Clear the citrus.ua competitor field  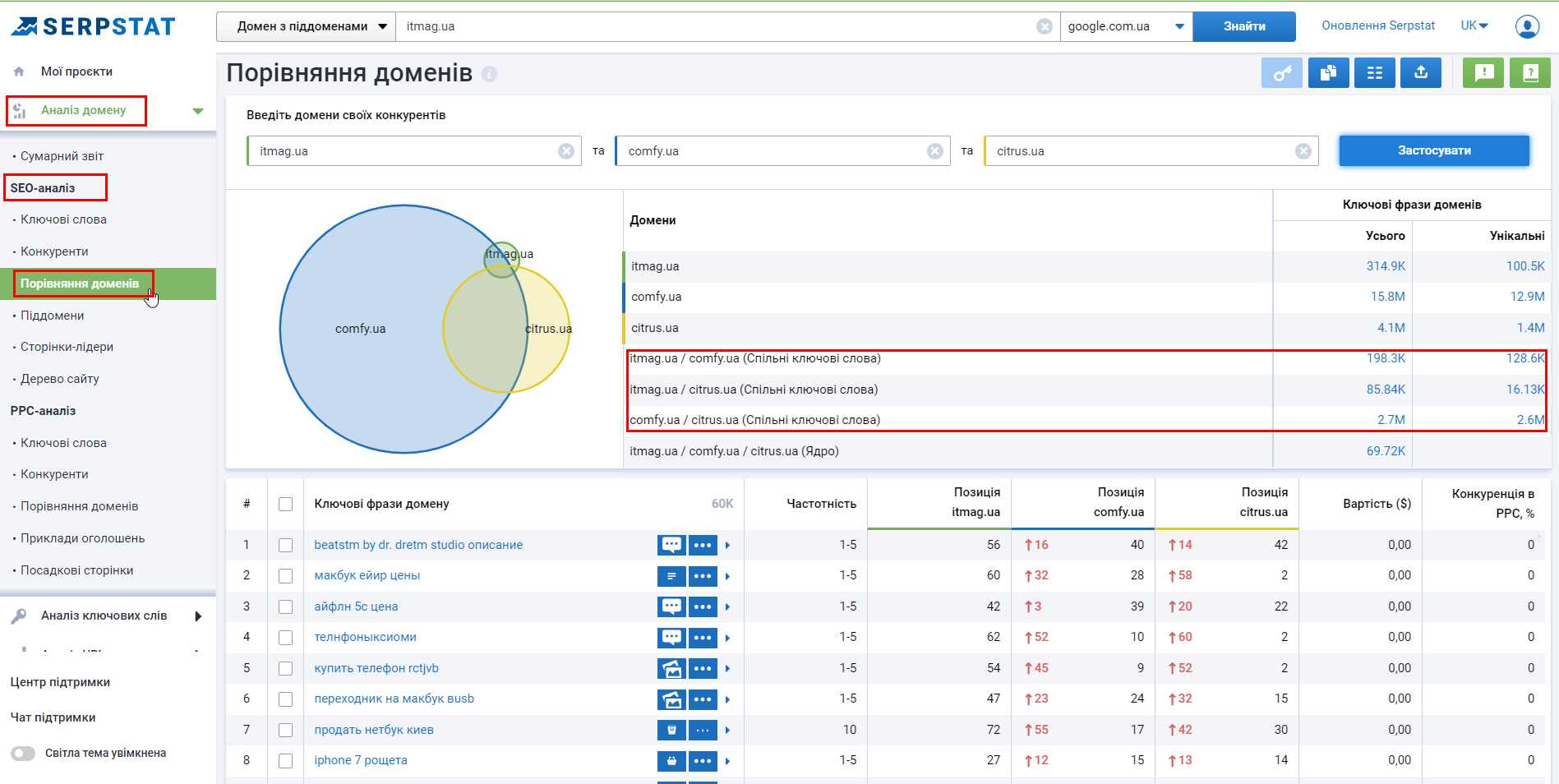(x=1303, y=151)
